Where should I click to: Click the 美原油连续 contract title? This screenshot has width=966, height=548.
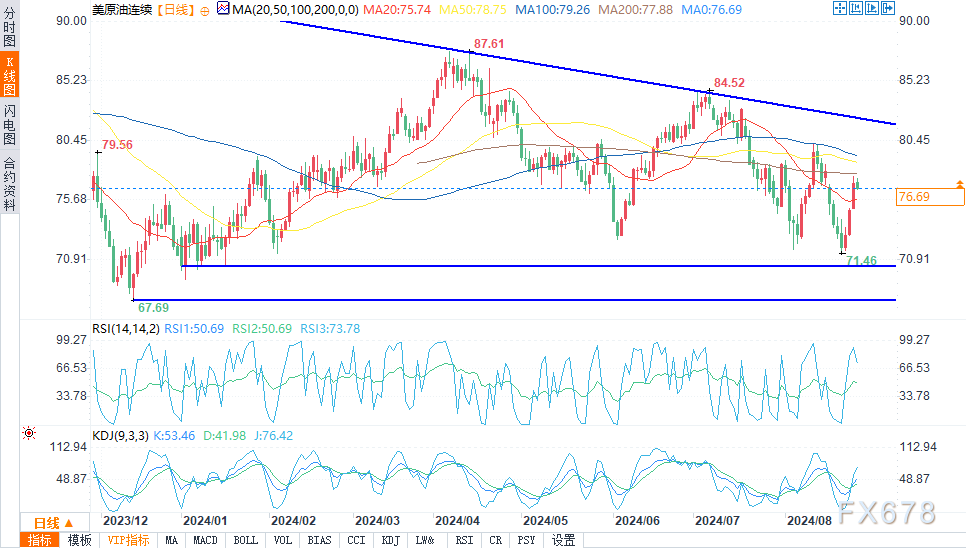pyautogui.click(x=121, y=10)
